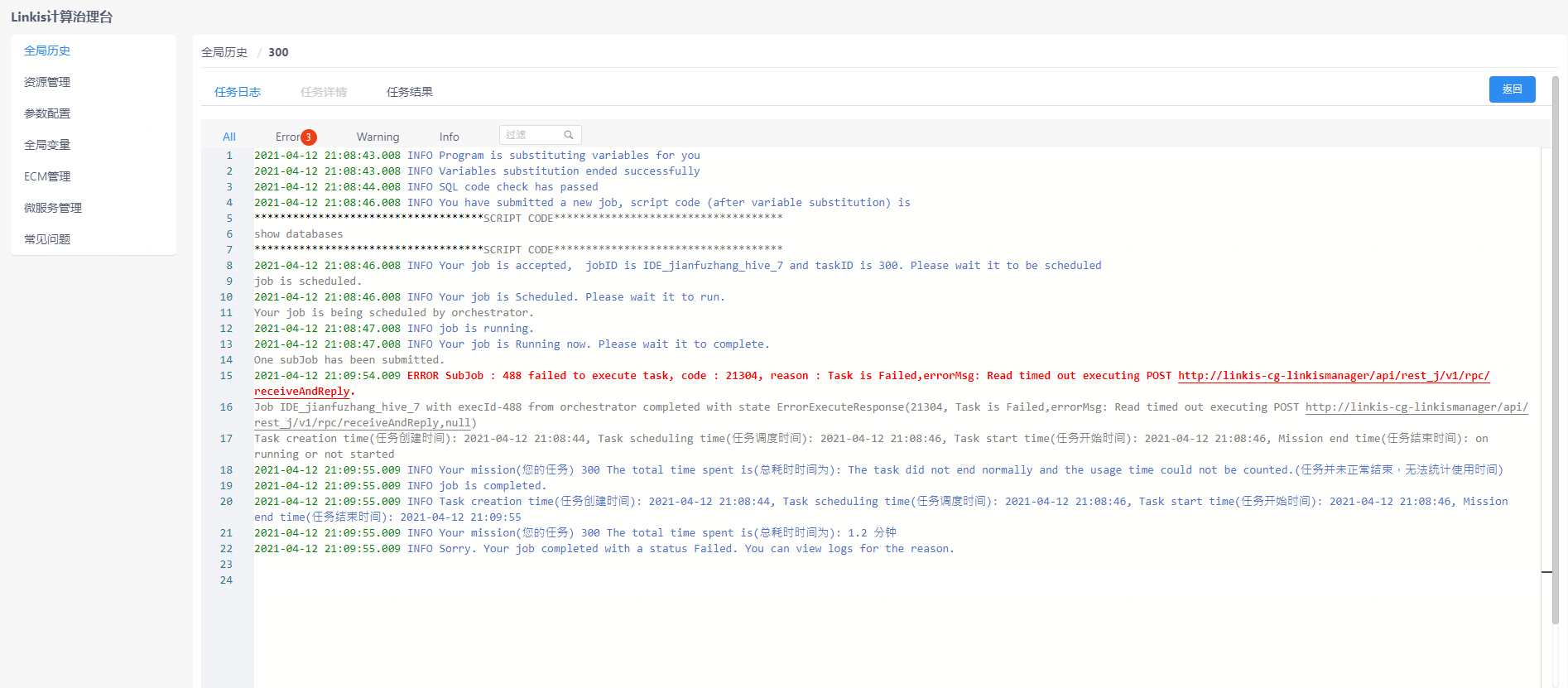This screenshot has height=688, width=1568.
Task: Switch to the 任务结果 tab
Action: coord(410,92)
